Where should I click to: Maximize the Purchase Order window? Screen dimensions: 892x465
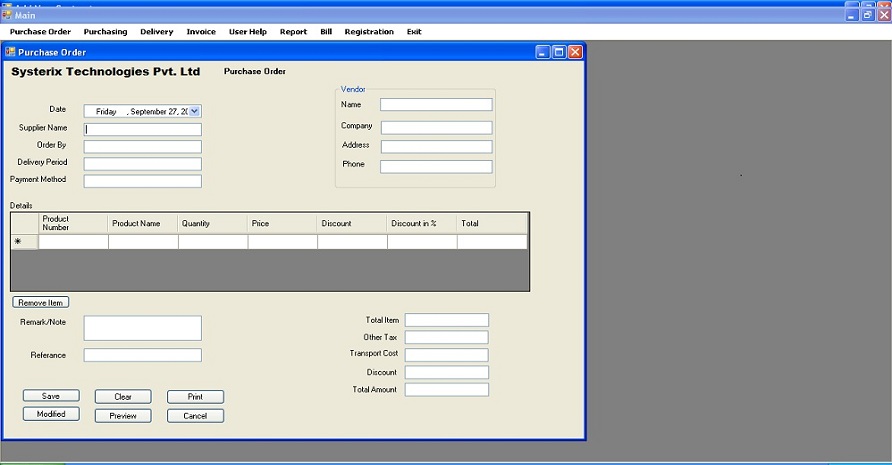click(x=559, y=52)
